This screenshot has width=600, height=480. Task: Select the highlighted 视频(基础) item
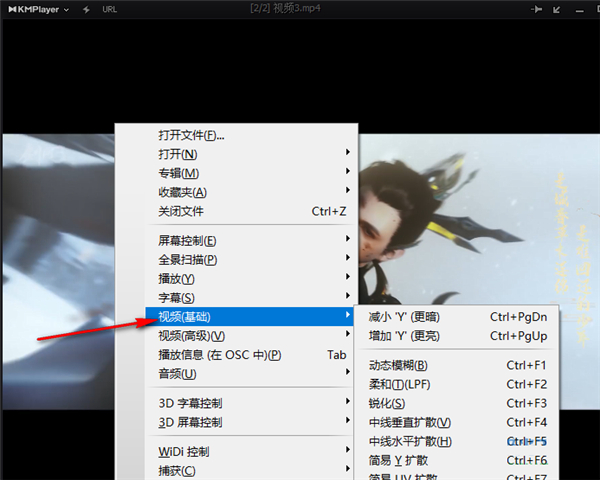[x=249, y=317]
